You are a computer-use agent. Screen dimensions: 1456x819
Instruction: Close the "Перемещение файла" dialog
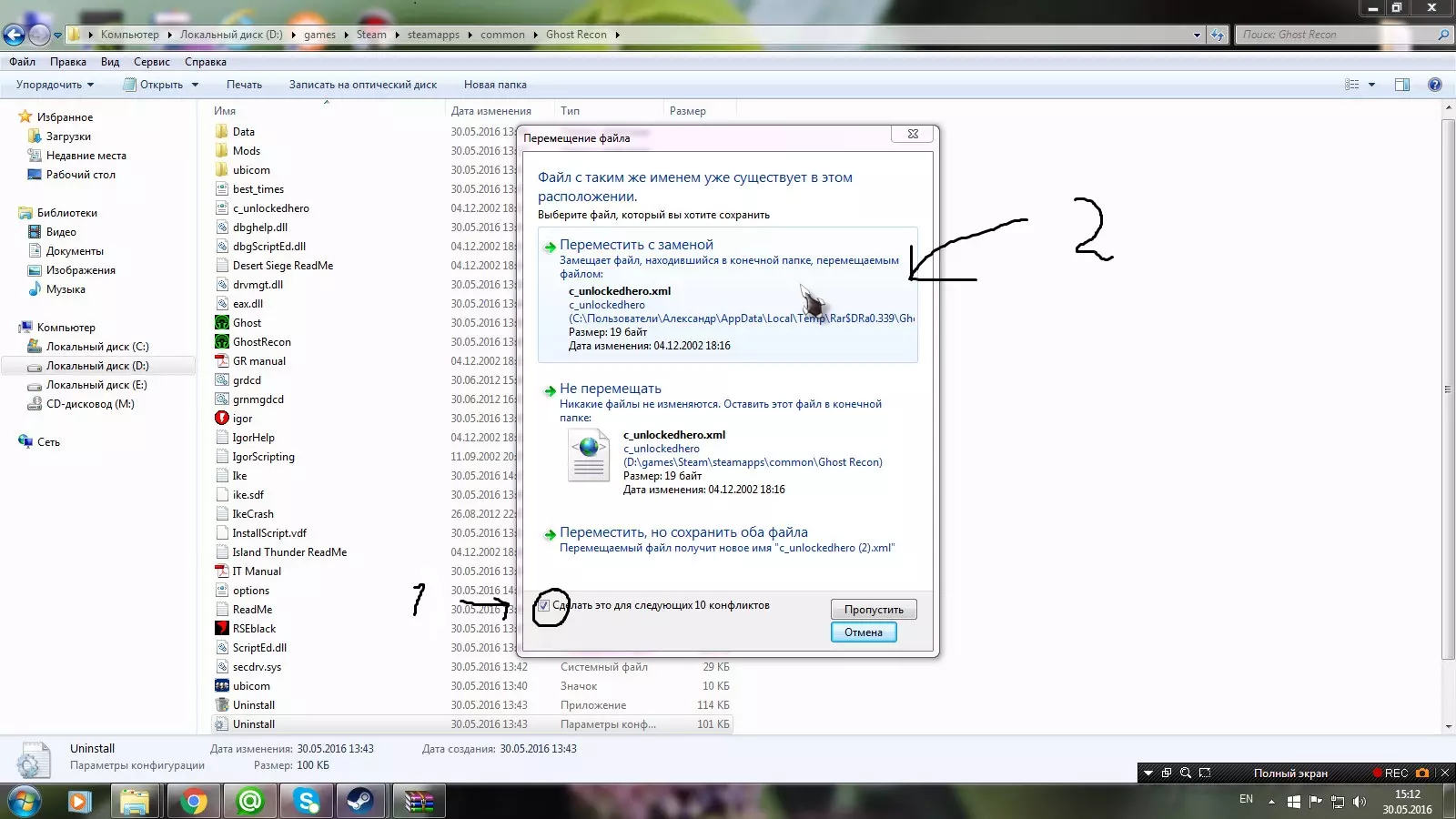(913, 134)
